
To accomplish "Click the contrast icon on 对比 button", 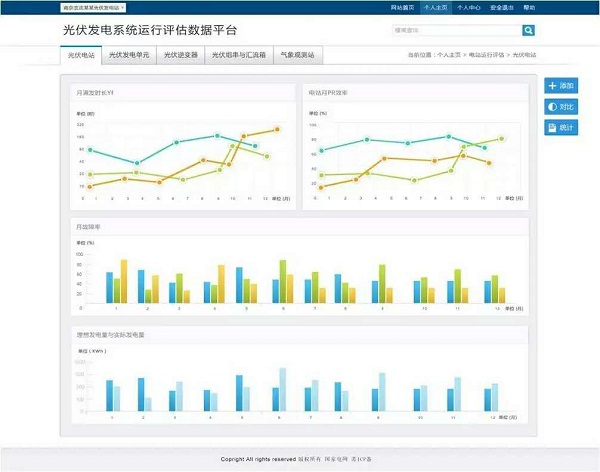I will tap(553, 107).
